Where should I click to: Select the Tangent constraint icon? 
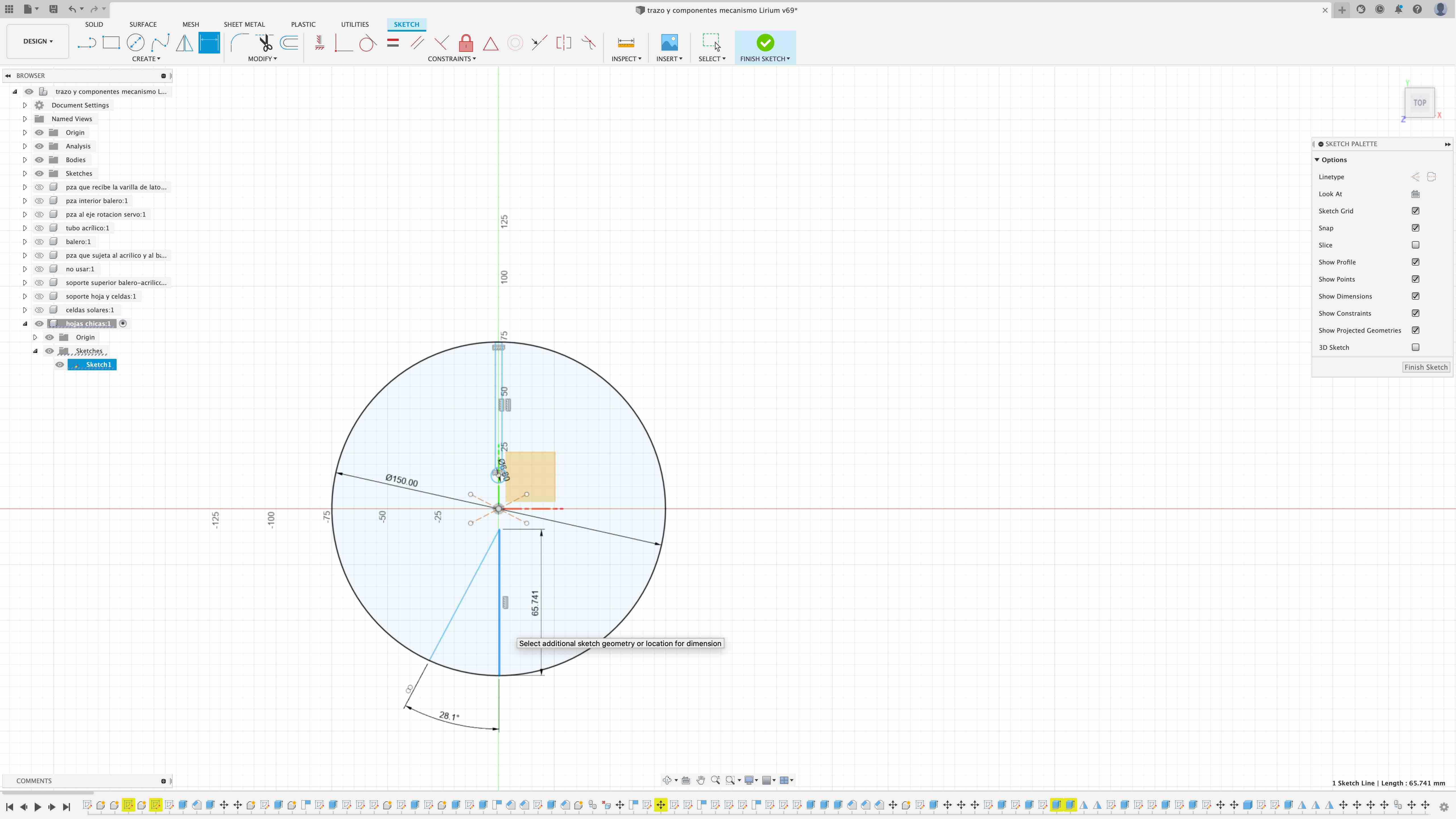368,43
